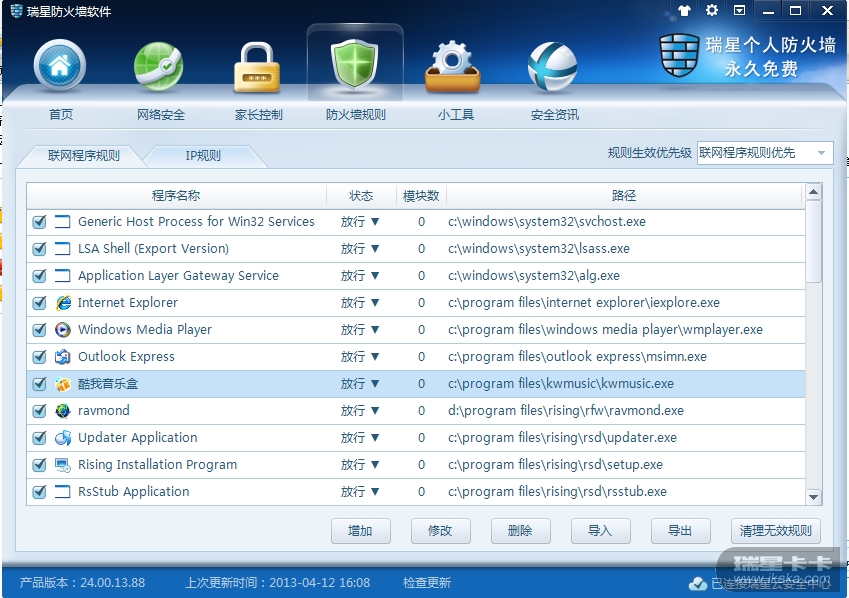This screenshot has height=598, width=849.
Task: Open the 小工具 gear toolbox icon
Action: click(x=454, y=67)
